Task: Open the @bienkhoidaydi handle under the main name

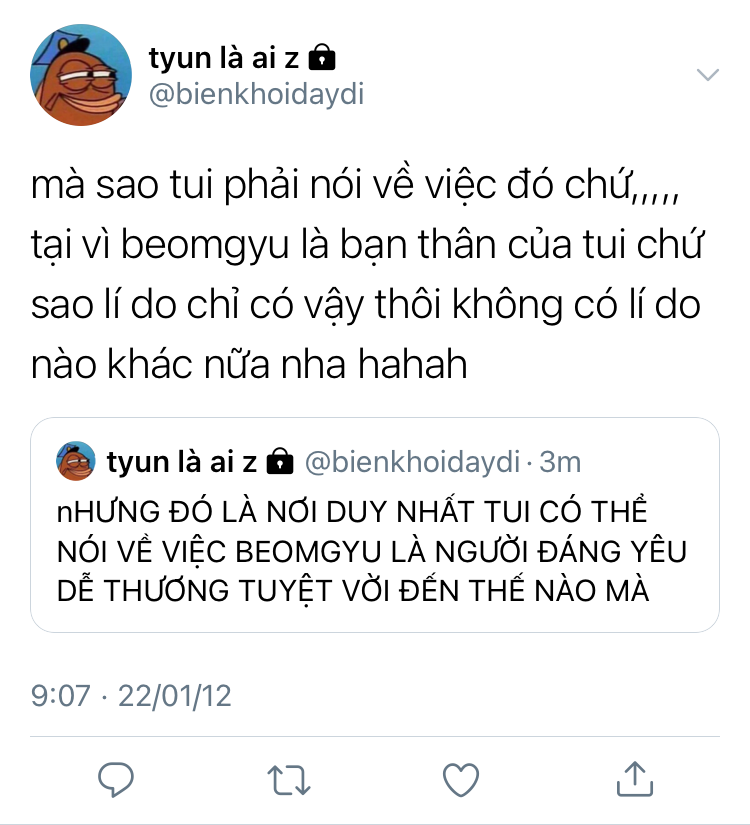Action: click(256, 95)
